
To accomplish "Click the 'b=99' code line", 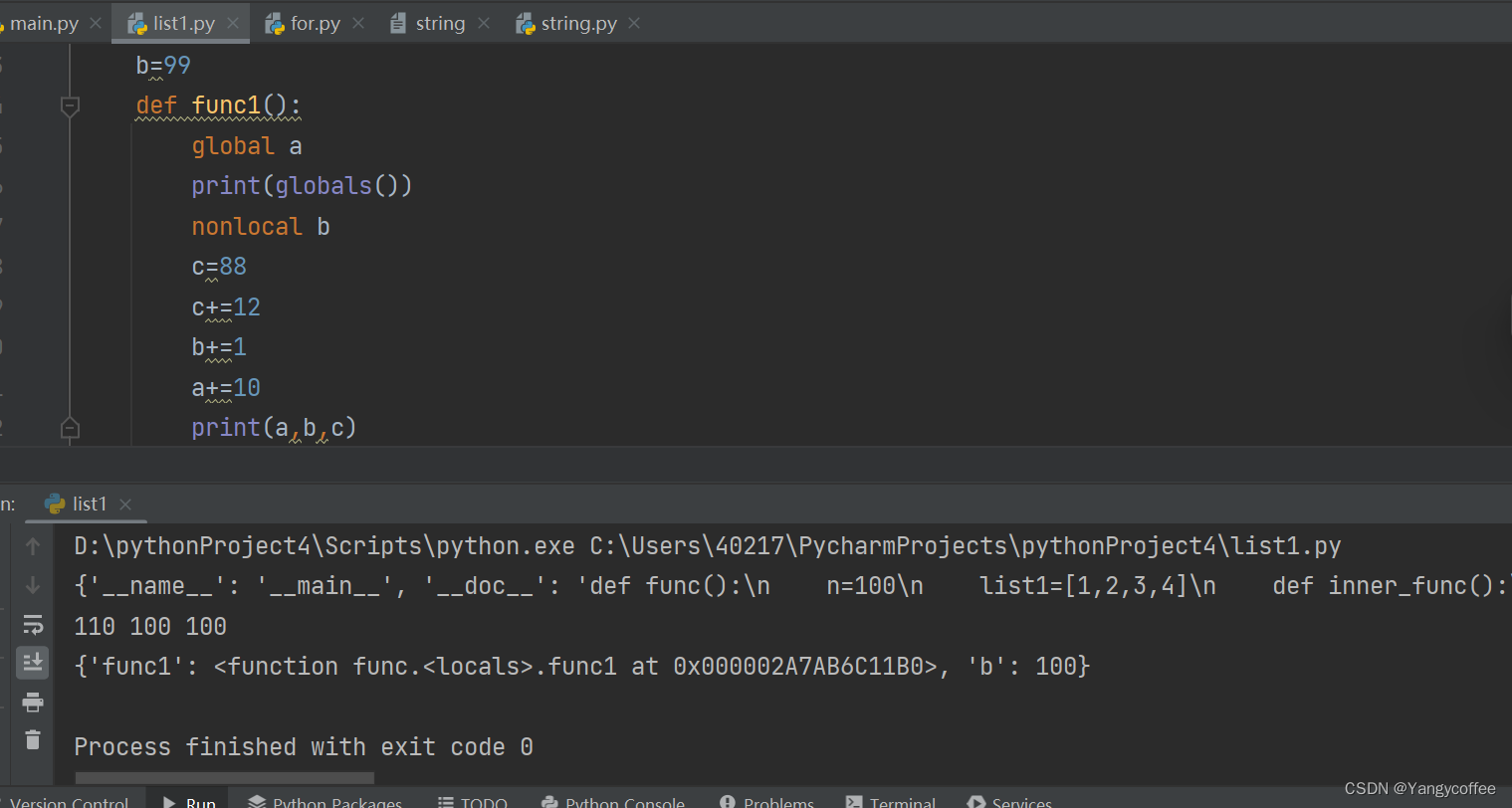I will [163, 66].
